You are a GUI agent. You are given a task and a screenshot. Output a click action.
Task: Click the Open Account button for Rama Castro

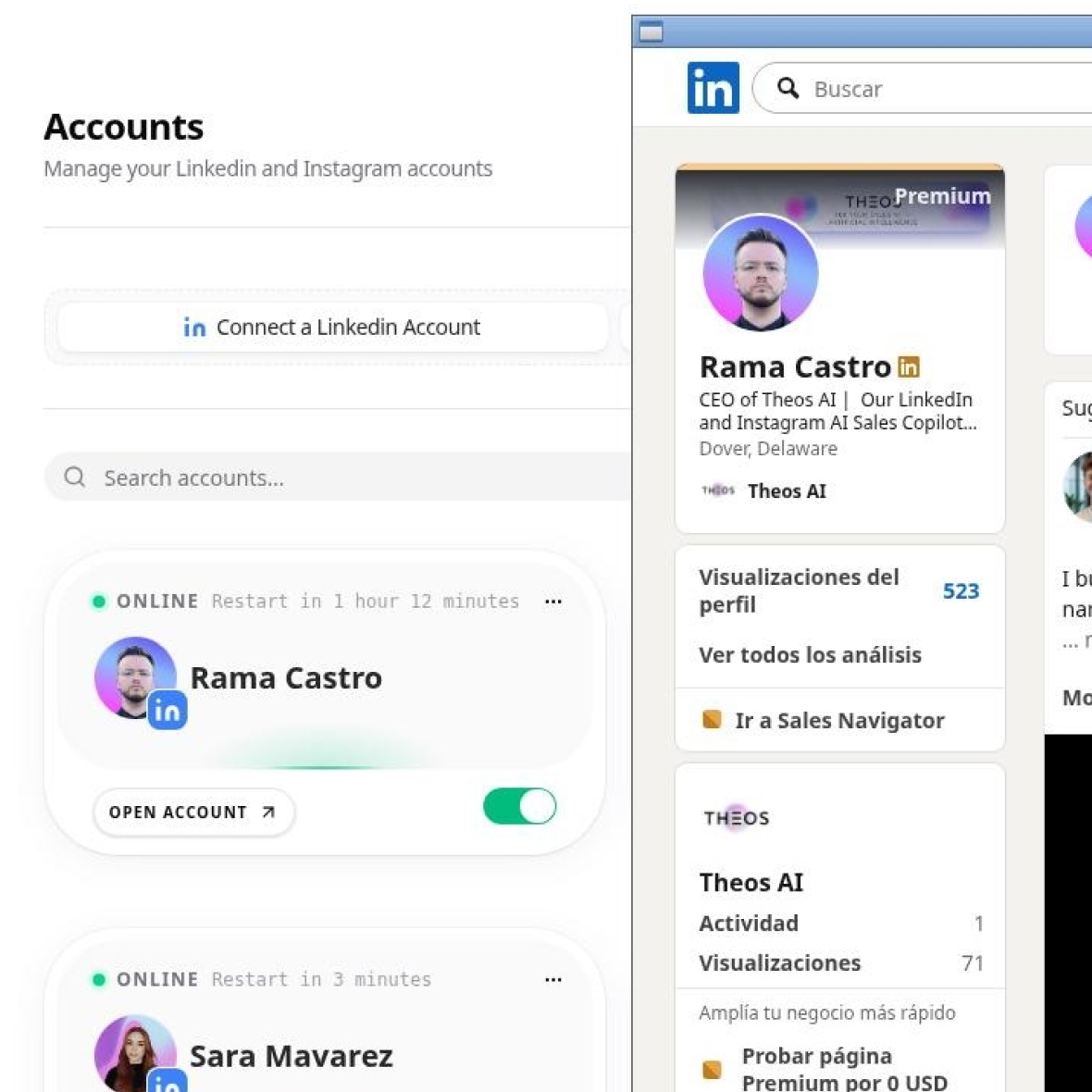coord(193,812)
